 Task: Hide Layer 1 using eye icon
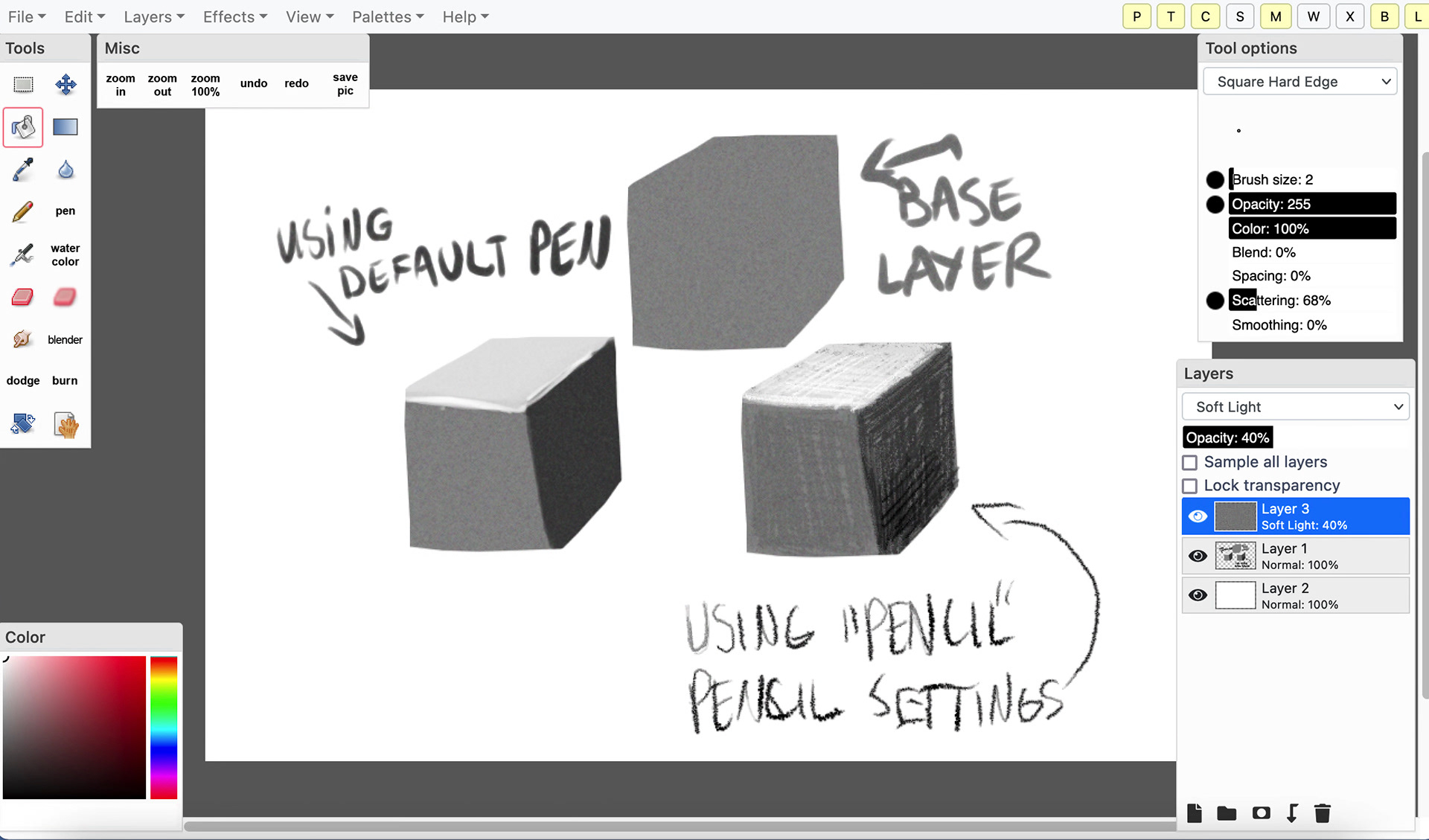click(1198, 556)
